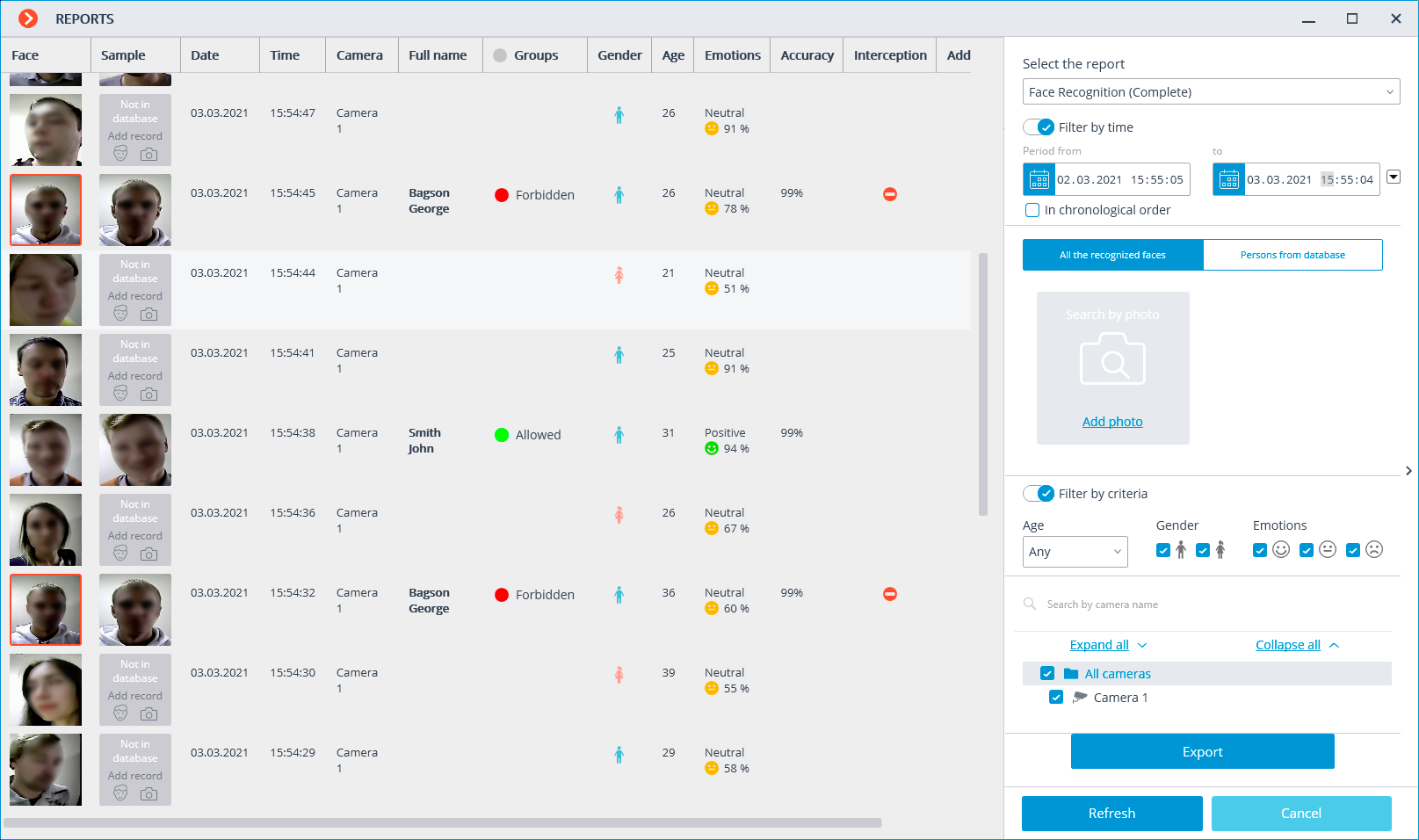Image resolution: width=1419 pixels, height=840 pixels.
Task: Click the Add photo link
Action: click(x=1112, y=422)
